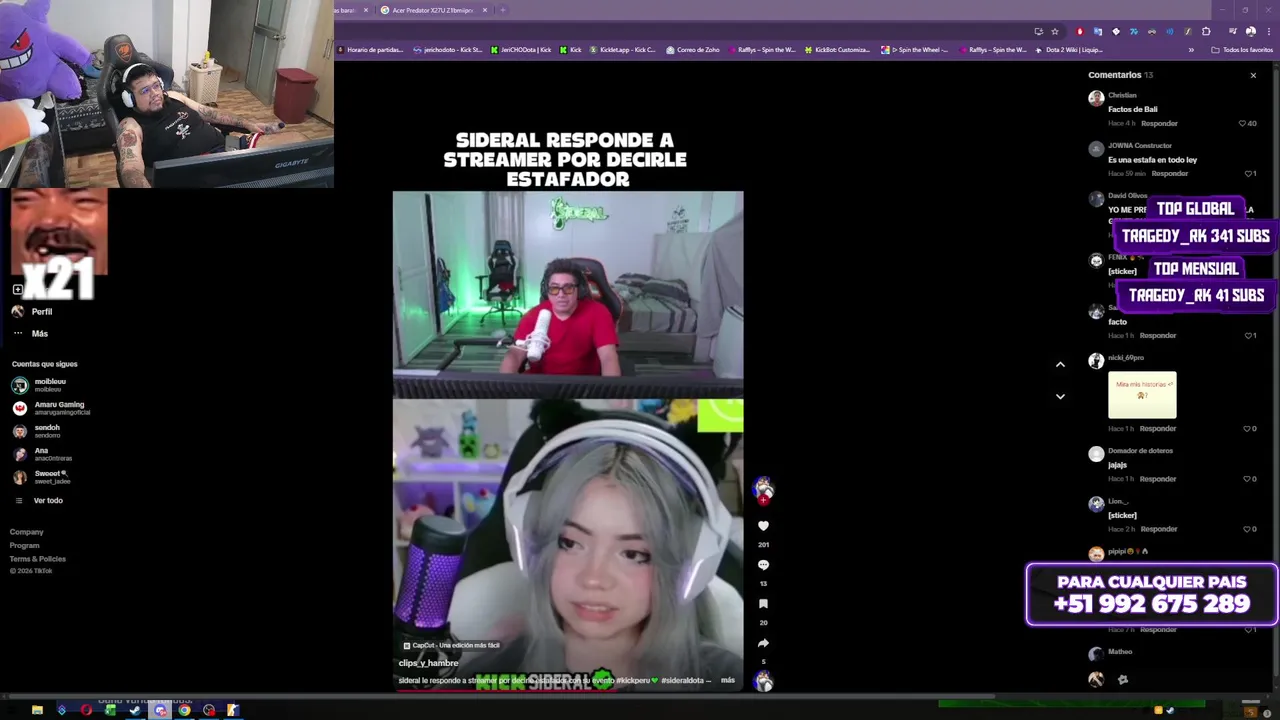Open the JeriCHODota | Kick bookmark
Viewport: 1280px width, 720px height.
click(x=521, y=49)
